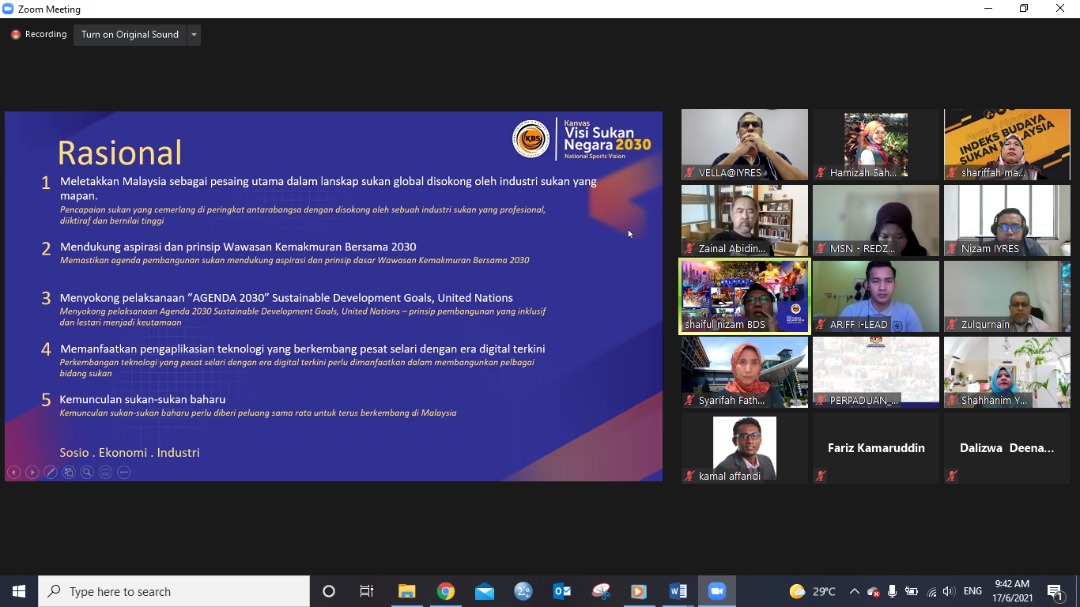Click the previous slide arrow on presentation
1080x607 pixels.
pyautogui.click(x=14, y=472)
